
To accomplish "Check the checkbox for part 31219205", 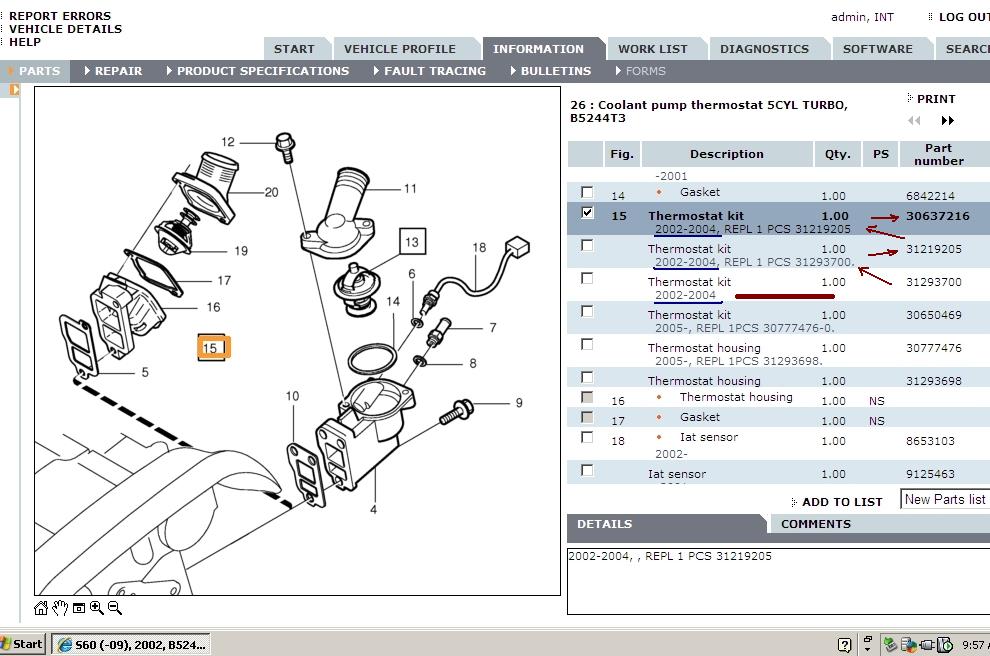I will (587, 245).
